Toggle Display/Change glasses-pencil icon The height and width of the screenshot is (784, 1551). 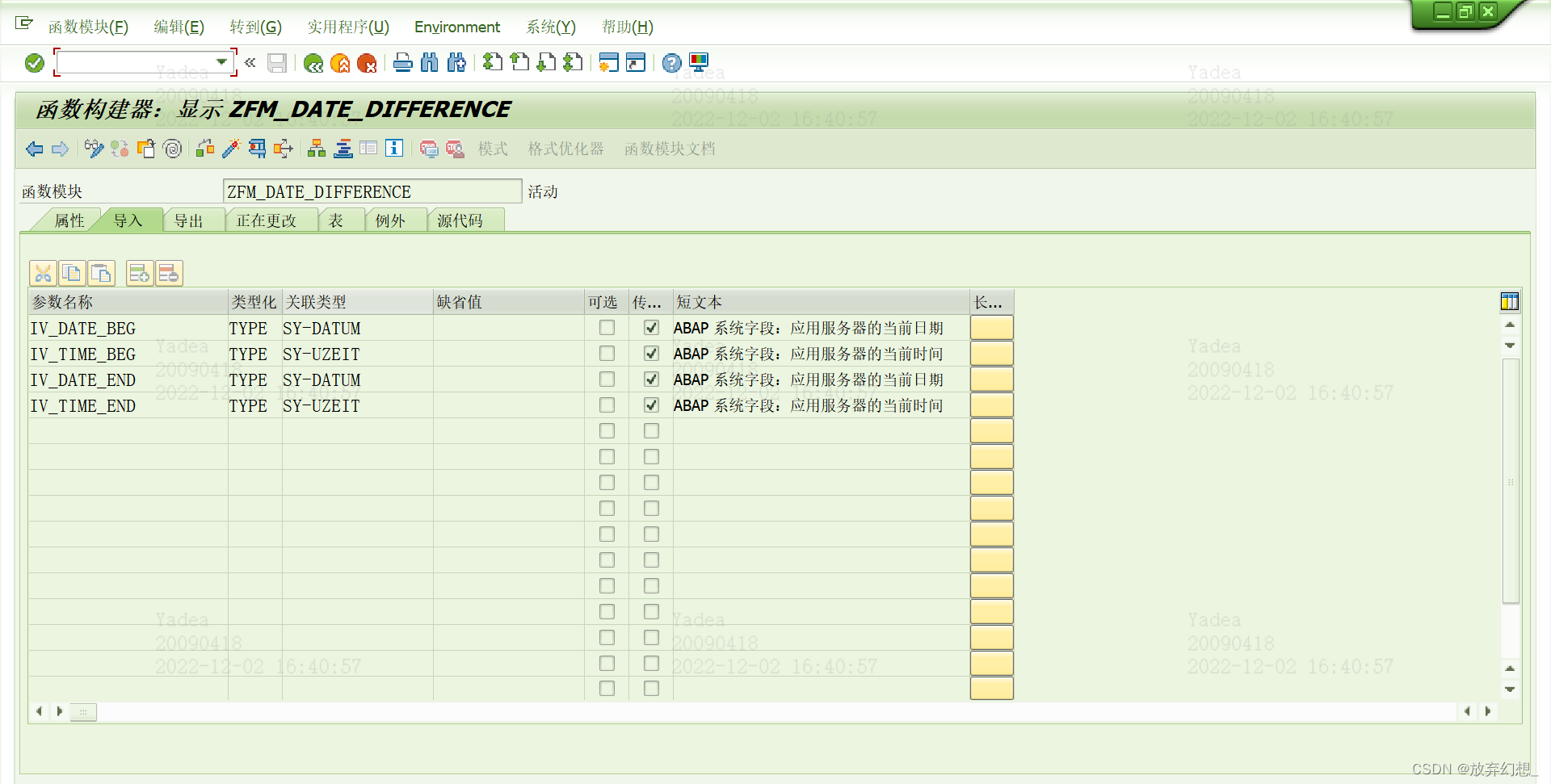coord(94,149)
